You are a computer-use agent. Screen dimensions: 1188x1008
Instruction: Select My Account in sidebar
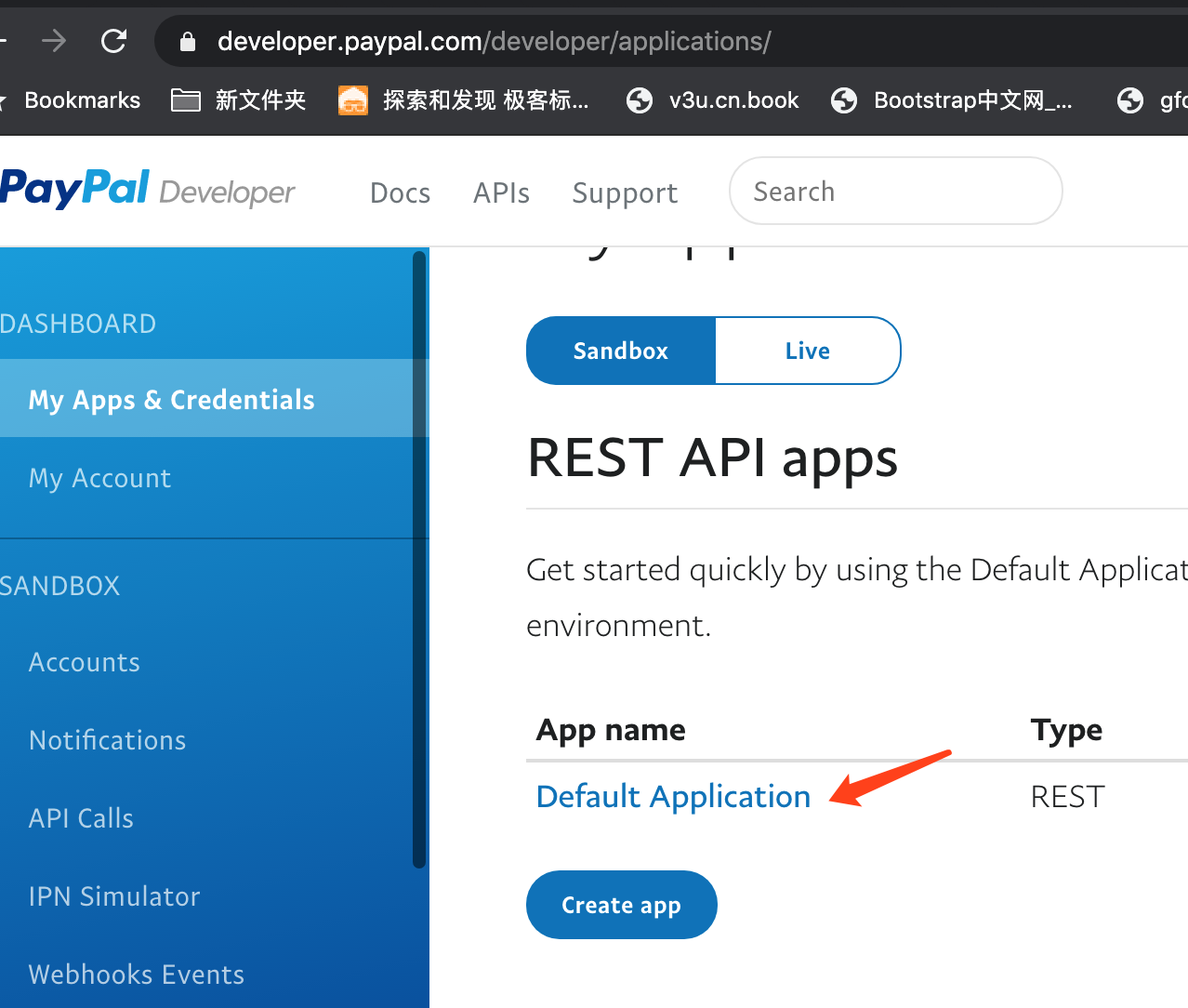pos(99,478)
